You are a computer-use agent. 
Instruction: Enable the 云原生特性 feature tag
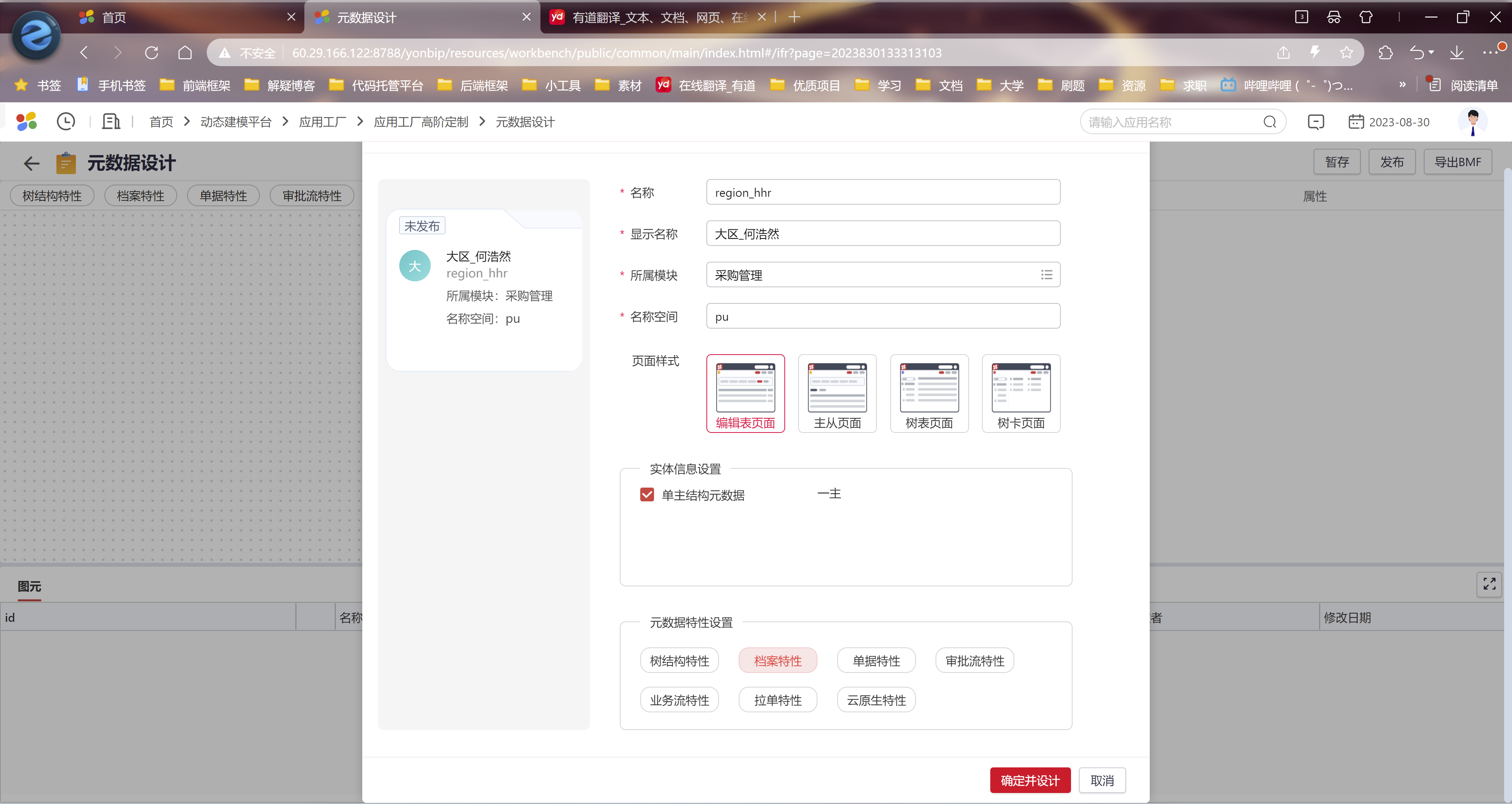876,700
